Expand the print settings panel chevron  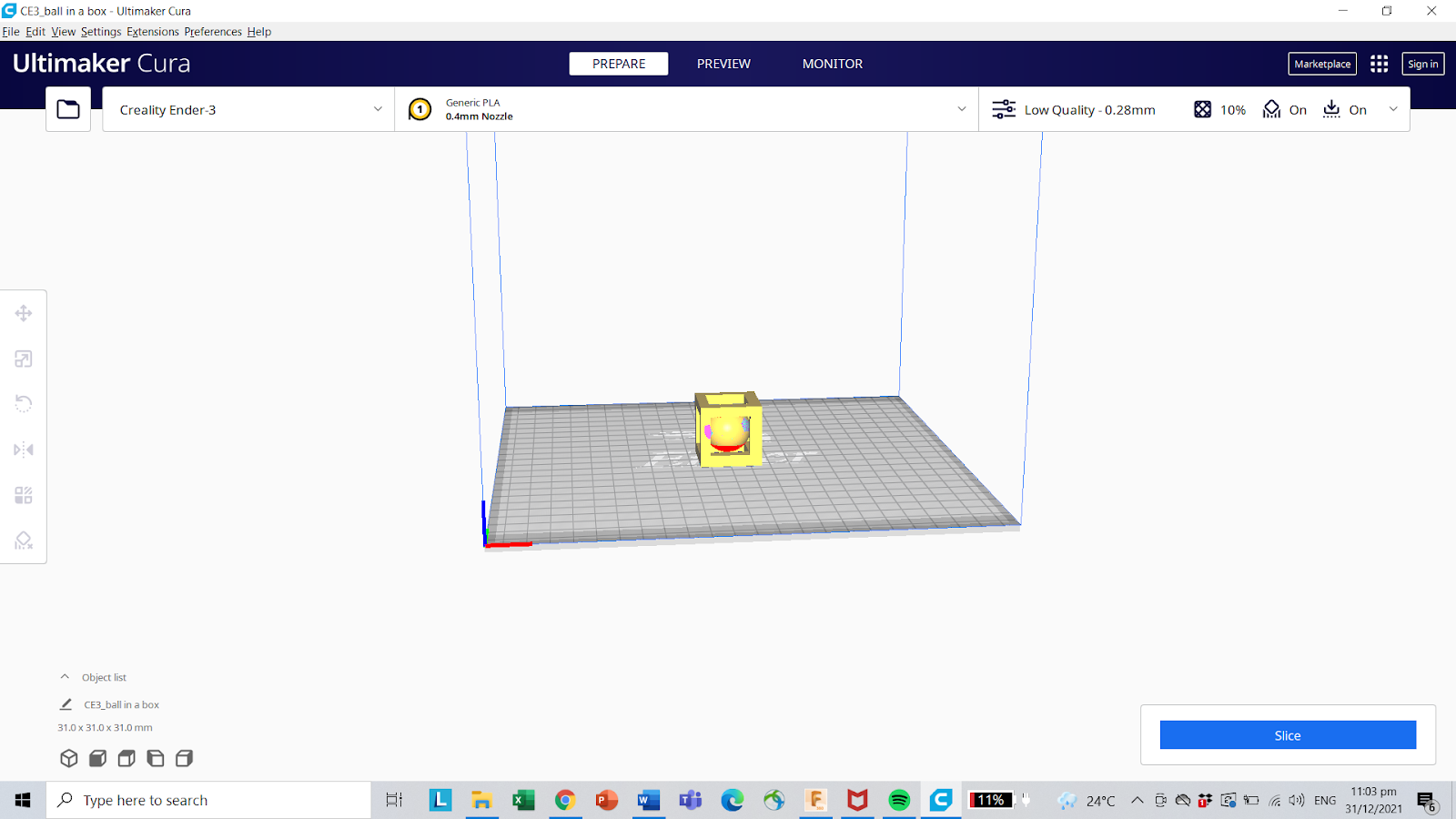(1393, 109)
